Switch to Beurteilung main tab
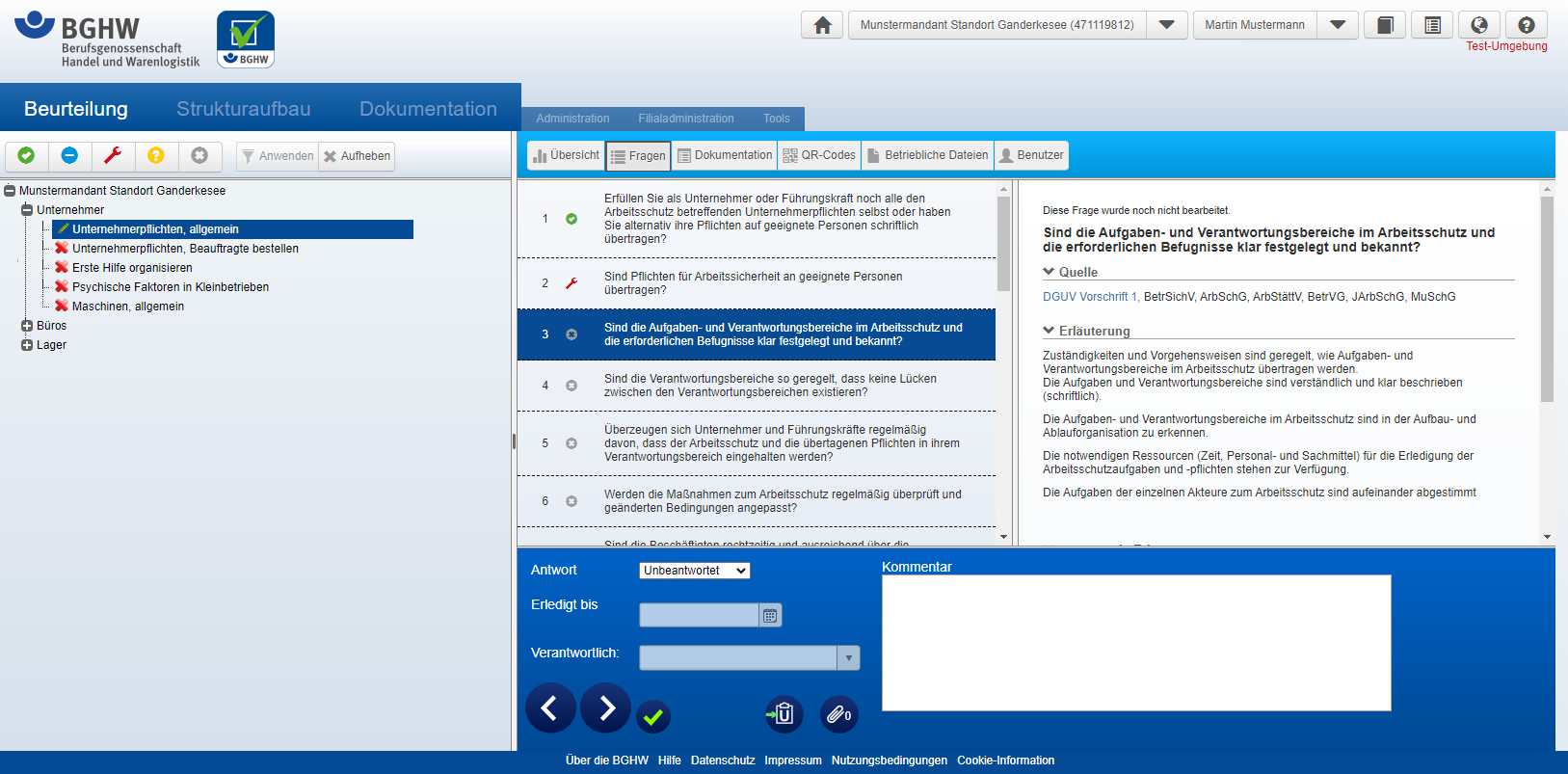This screenshot has width=1568, height=774. (76, 109)
